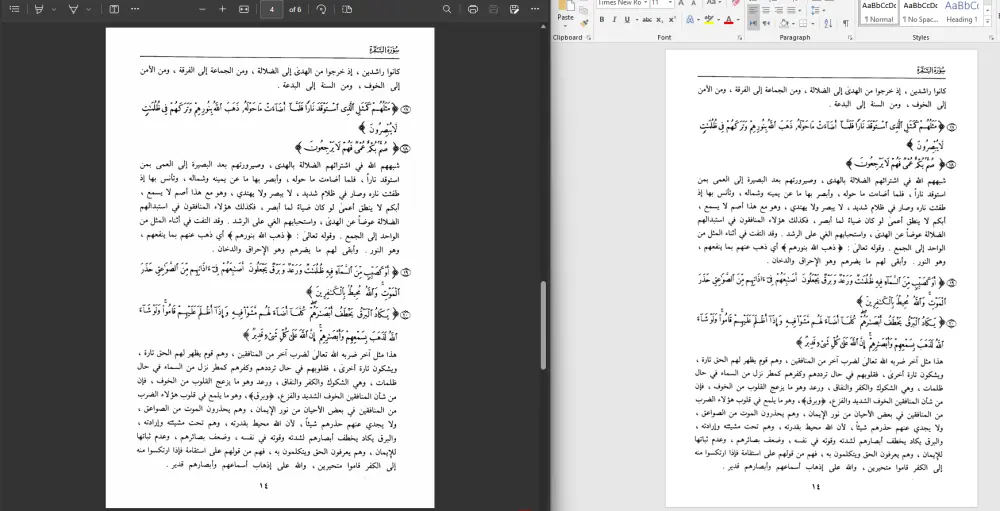This screenshot has height=511, width=1000.
Task: Toggle the read aloud/page view icon in PDF toolbar
Action: pyautogui.click(x=114, y=10)
